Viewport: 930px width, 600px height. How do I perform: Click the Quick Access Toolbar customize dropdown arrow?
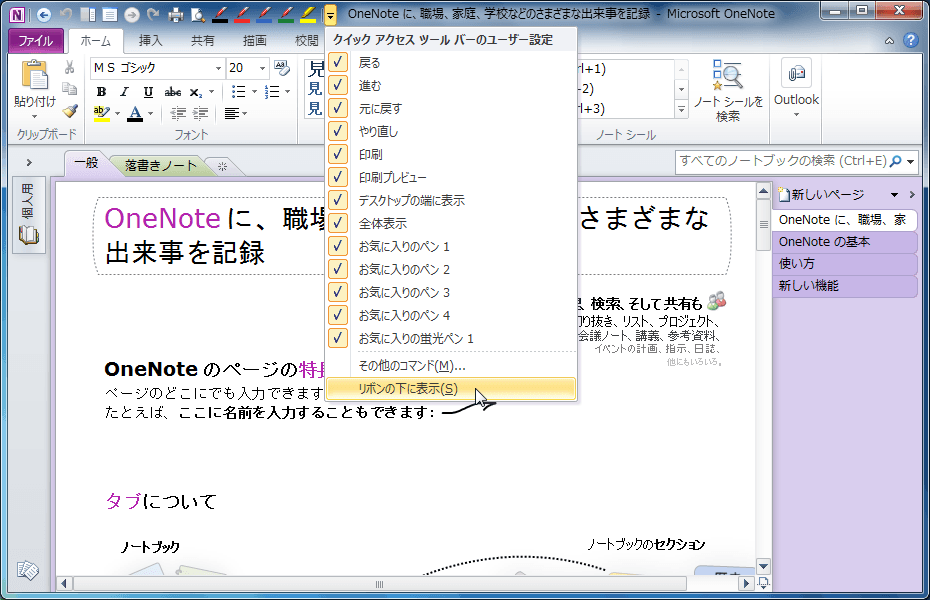(330, 15)
